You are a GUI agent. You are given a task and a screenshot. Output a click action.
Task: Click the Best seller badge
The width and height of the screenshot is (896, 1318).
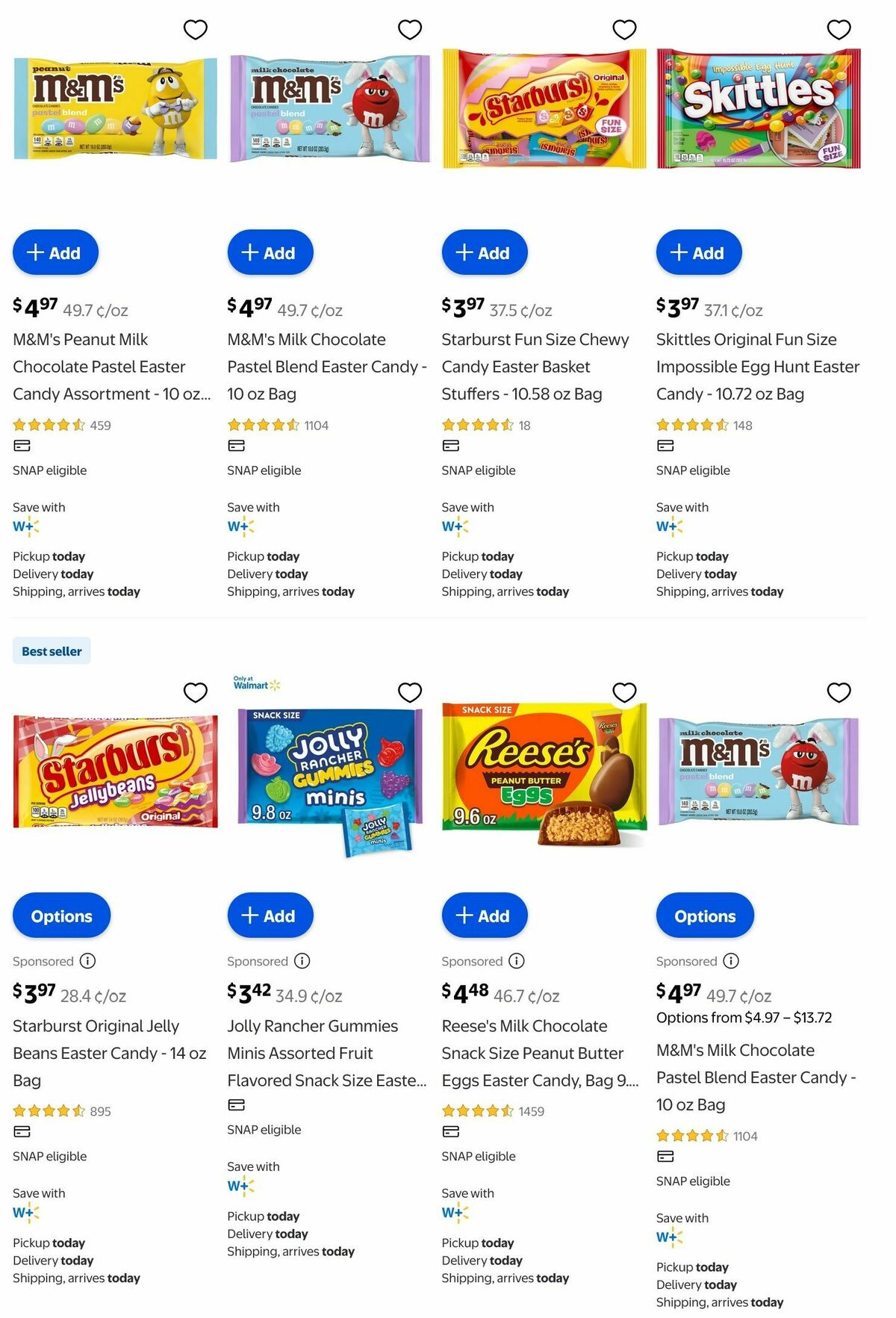(52, 650)
